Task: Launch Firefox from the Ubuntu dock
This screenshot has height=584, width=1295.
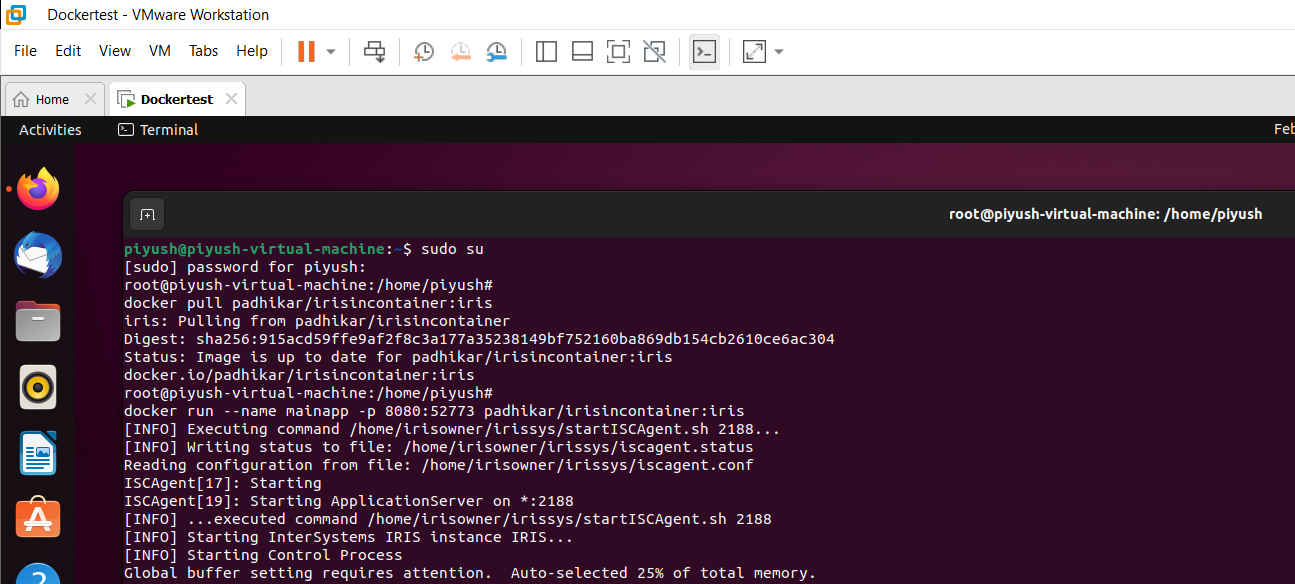Action: click(38, 189)
